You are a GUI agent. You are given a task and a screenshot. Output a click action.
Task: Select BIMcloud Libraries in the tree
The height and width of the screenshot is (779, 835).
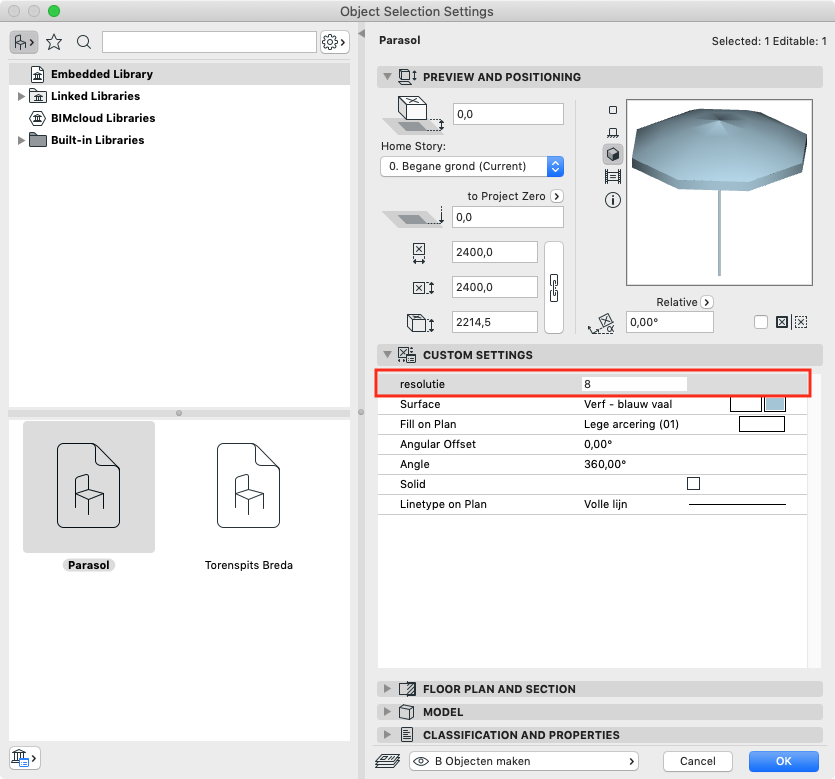[103, 118]
